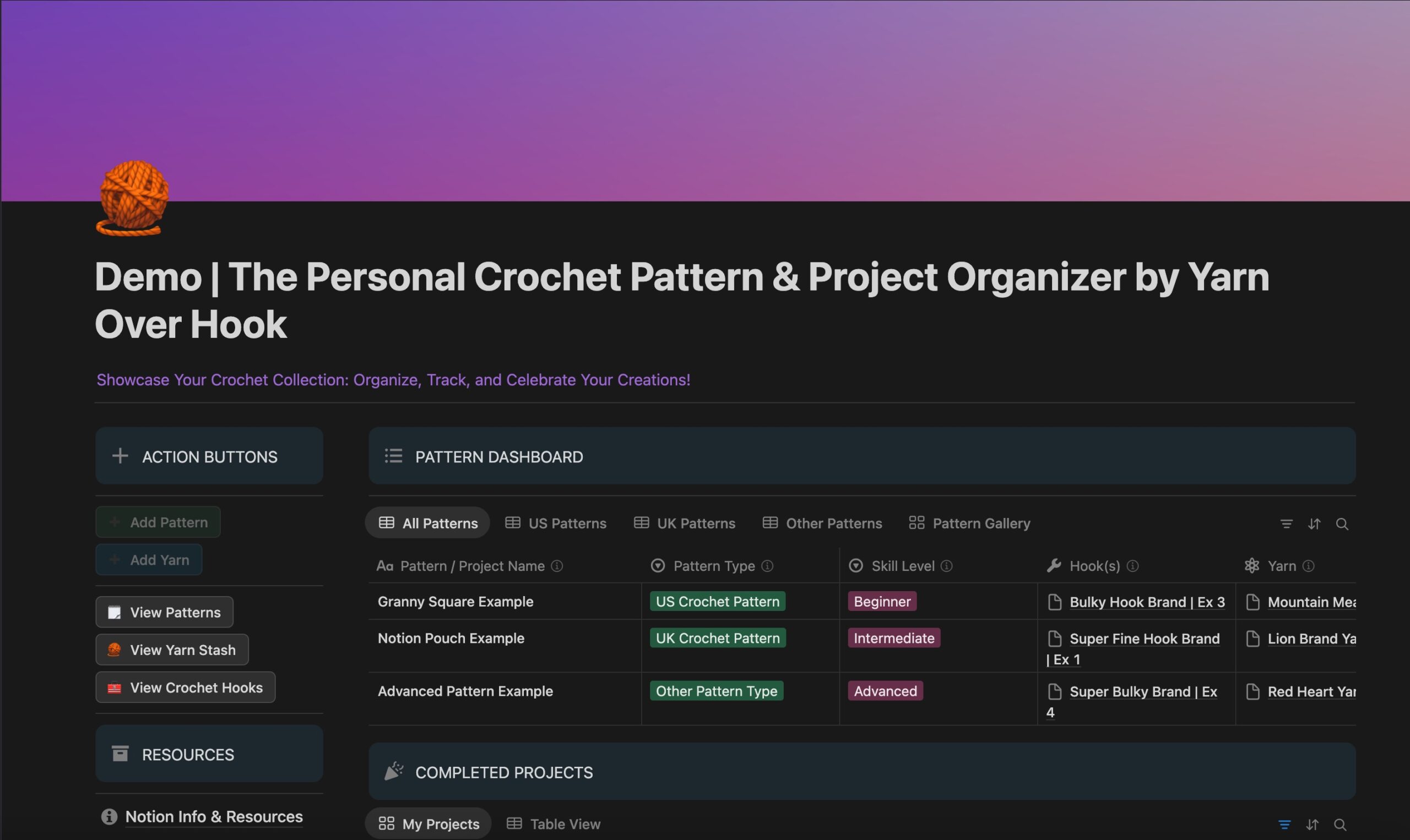Click the filter icon in Pattern Dashboard
1410x840 pixels.
[x=1286, y=524]
